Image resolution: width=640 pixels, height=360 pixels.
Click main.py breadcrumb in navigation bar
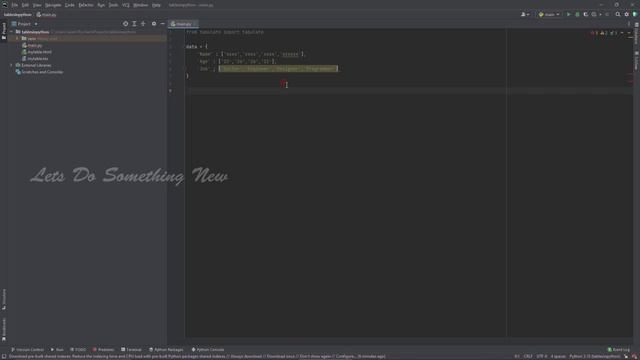tap(47, 15)
